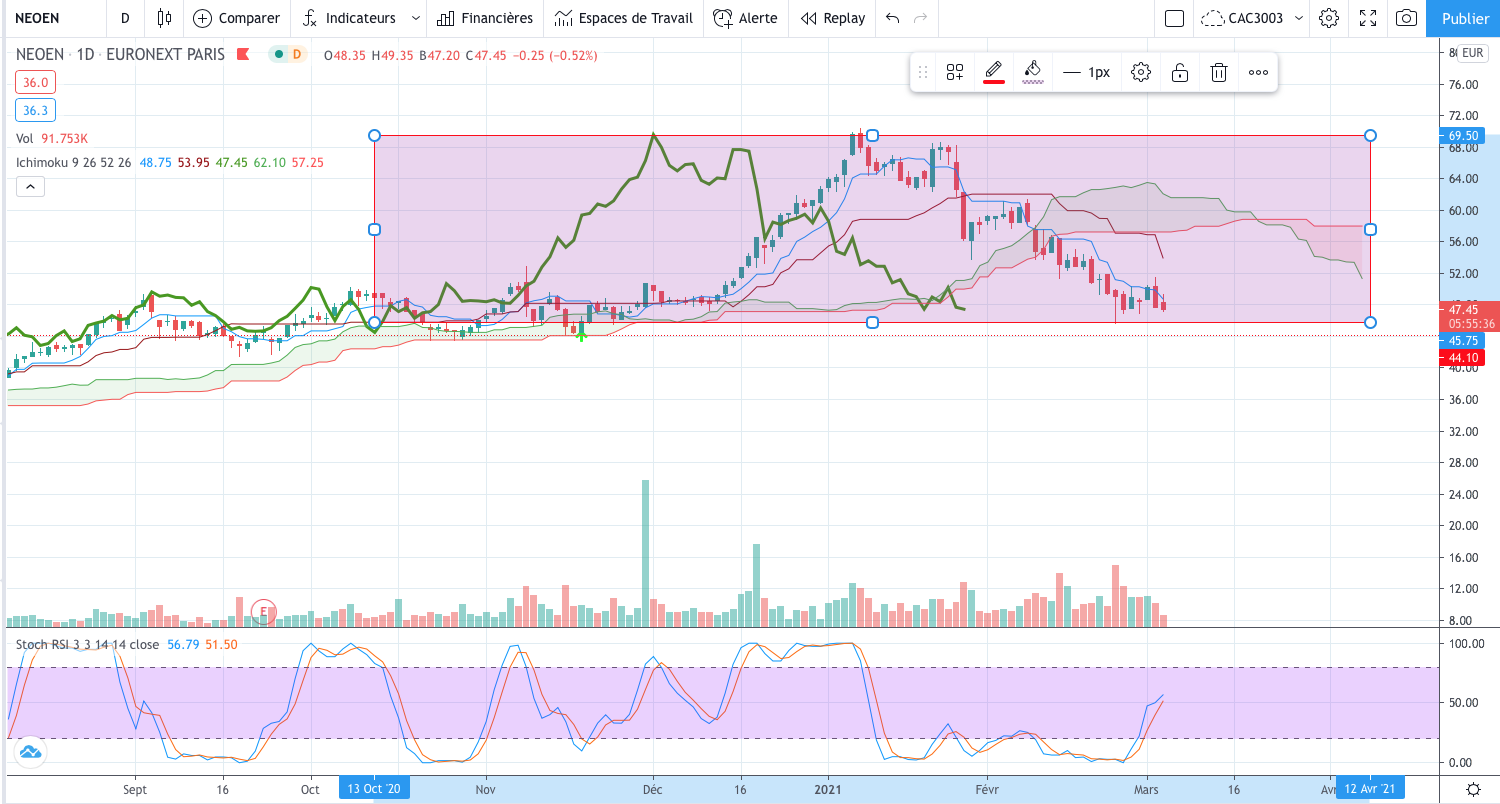Select the Stoch RSI 3 3 14 14 close legend
The height and width of the screenshot is (804, 1500).
tap(87, 645)
